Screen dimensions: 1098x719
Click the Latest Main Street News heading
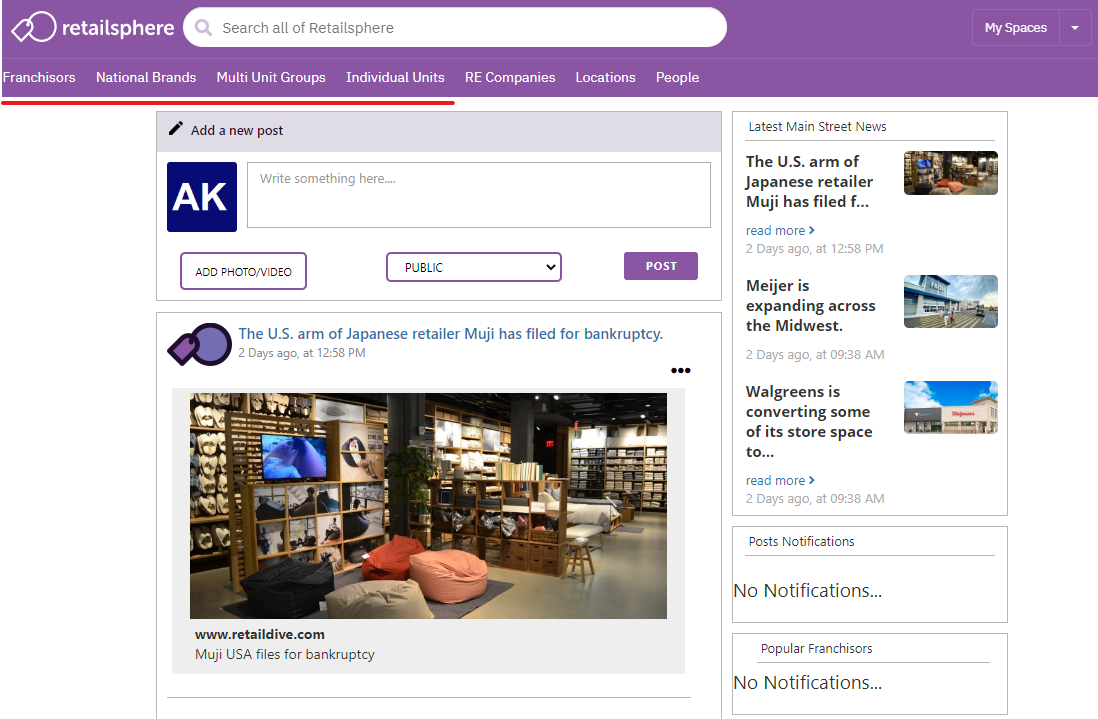817,127
